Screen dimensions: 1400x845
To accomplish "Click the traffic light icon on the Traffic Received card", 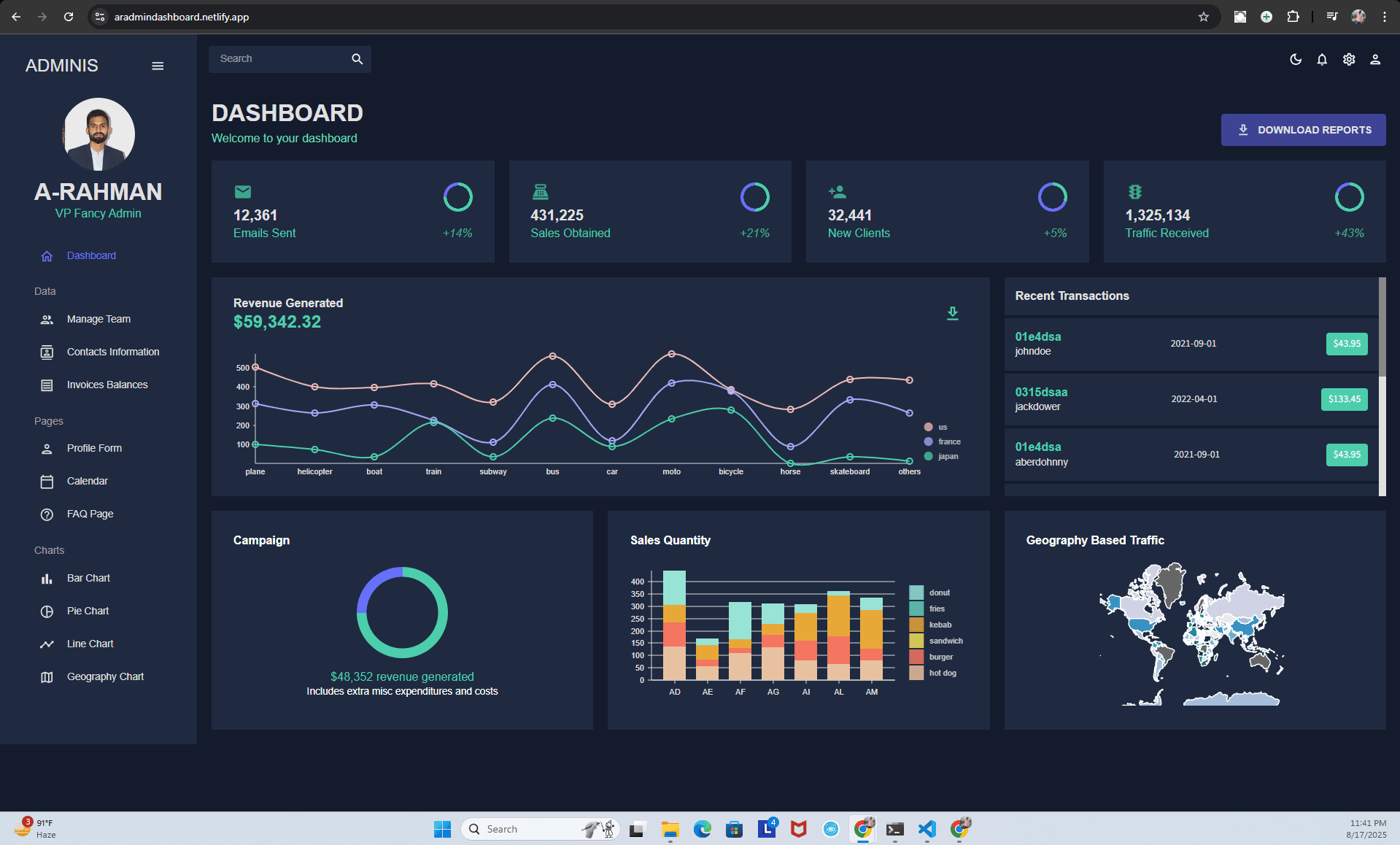I will pyautogui.click(x=1135, y=192).
